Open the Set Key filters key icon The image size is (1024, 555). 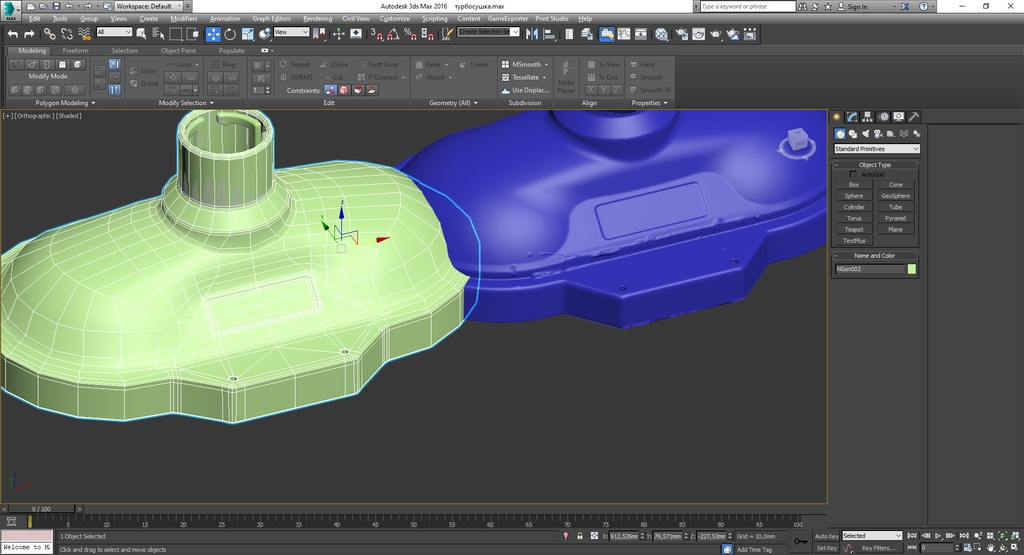pyautogui.click(x=800, y=541)
